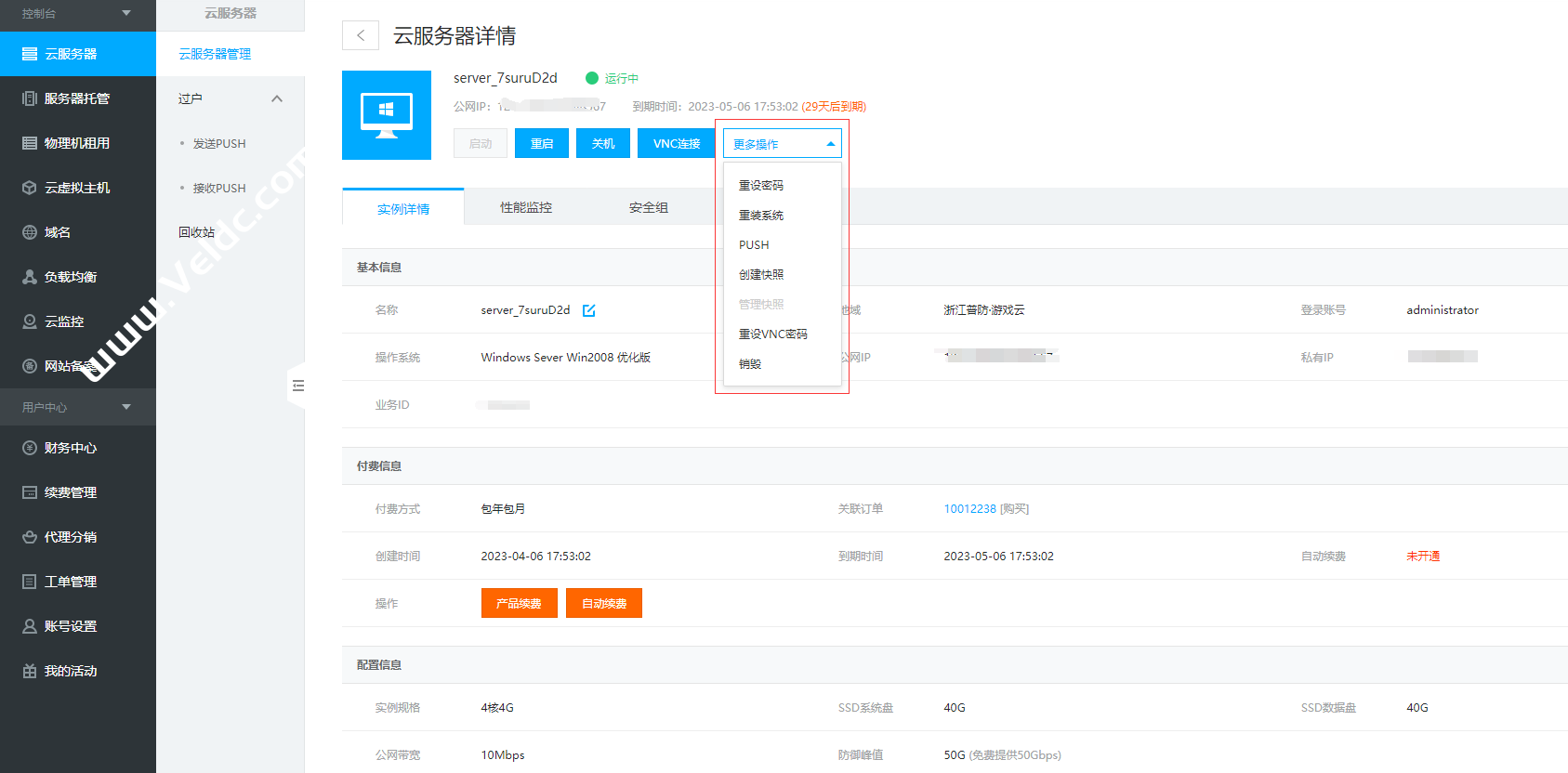Open order link 10012238
Viewport: 1568px width, 773px height.
click(x=969, y=509)
